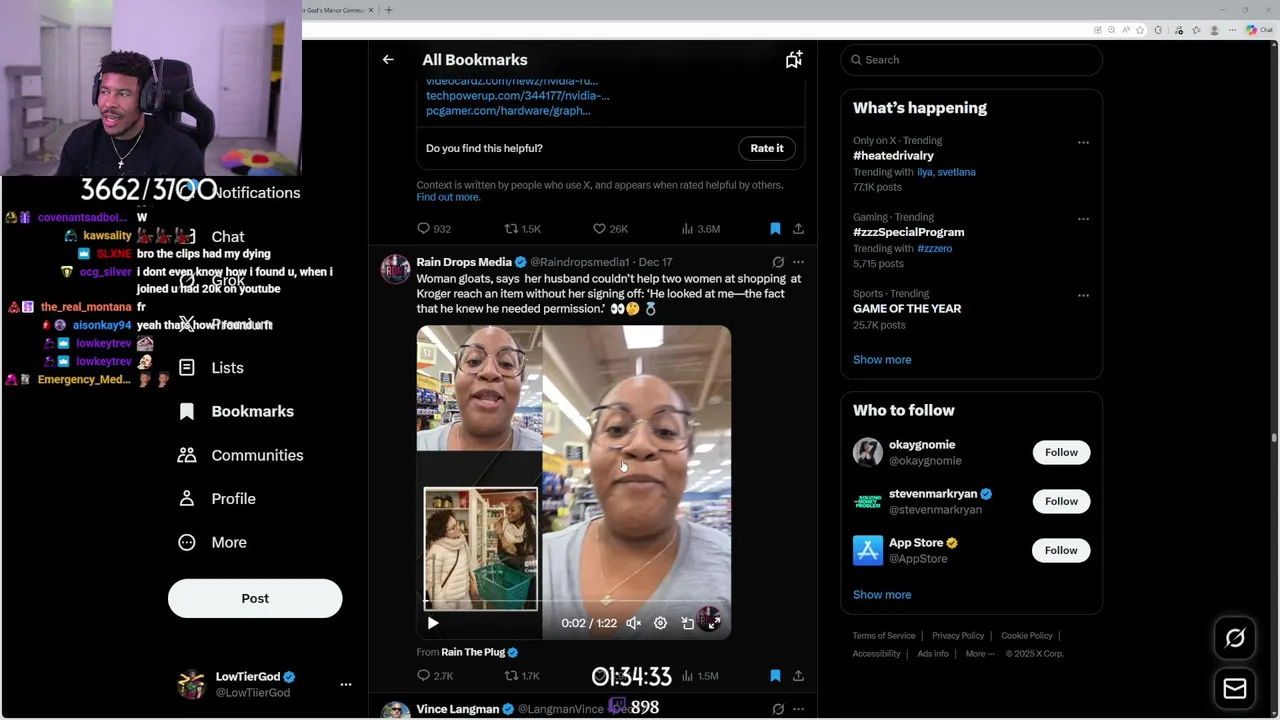Open Grok icon on Vince Langman tweet

pyautogui.click(x=778, y=709)
